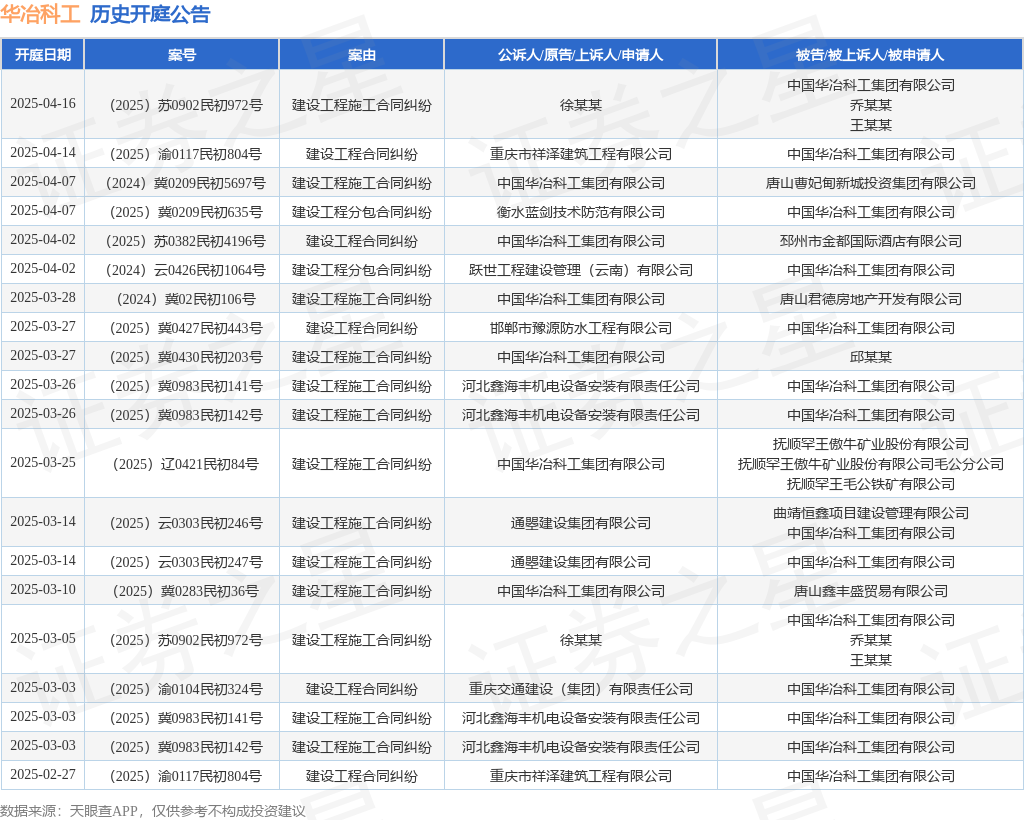Click the date 2025-04-14
This screenshot has height=820, width=1024.
tap(42, 152)
